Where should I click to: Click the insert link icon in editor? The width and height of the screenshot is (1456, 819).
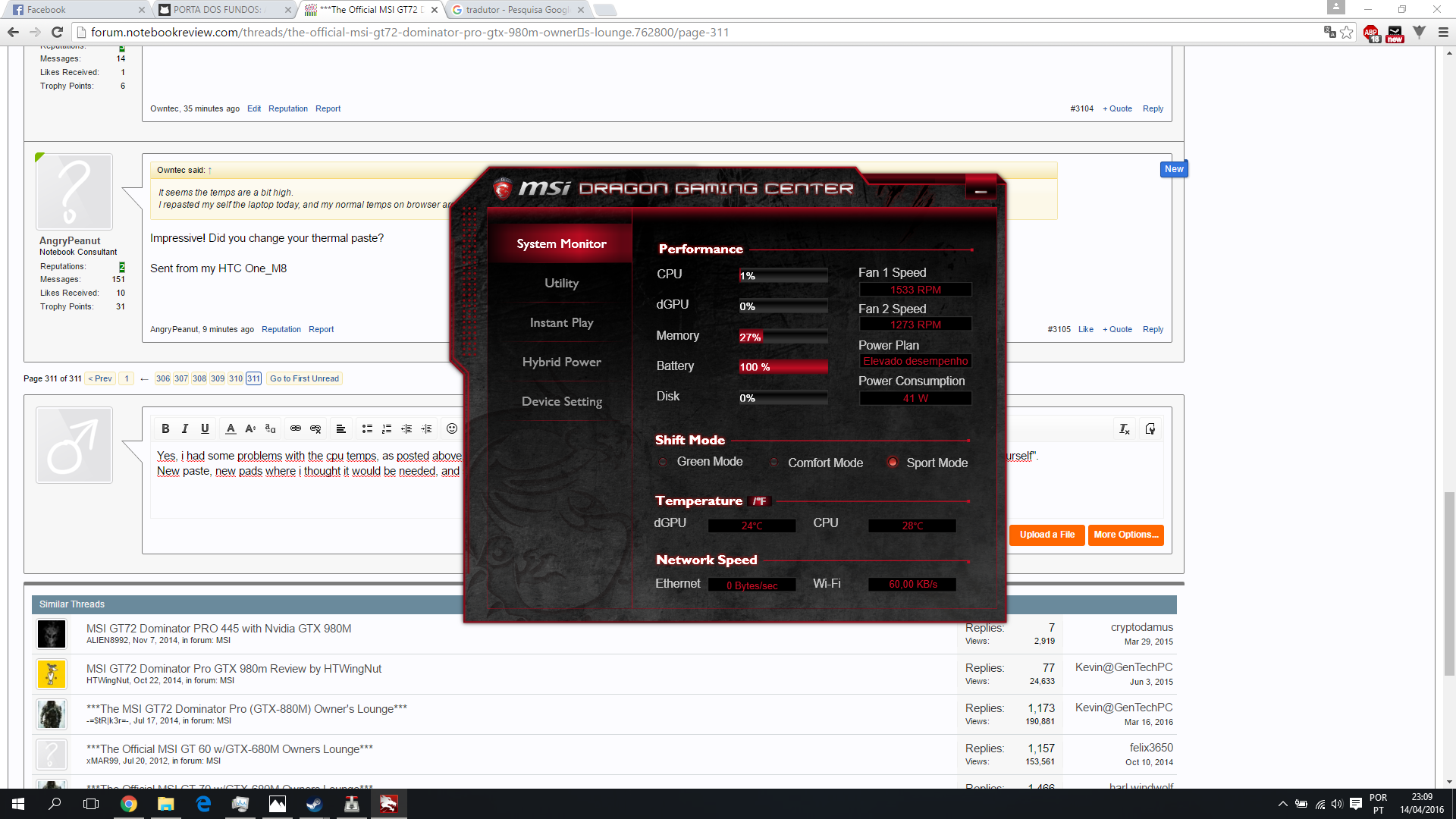[296, 429]
